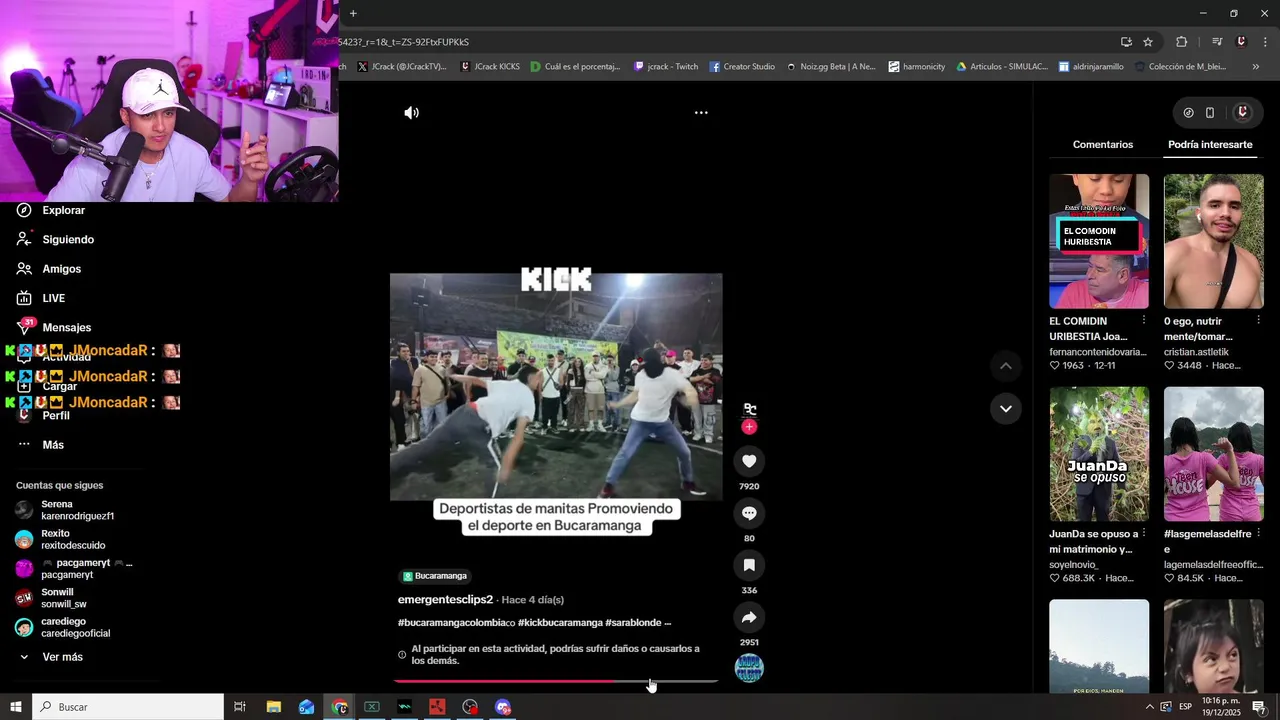Image resolution: width=1280 pixels, height=720 pixels.
Task: Click Windows taskbar Buscar search box
Action: 128,707
